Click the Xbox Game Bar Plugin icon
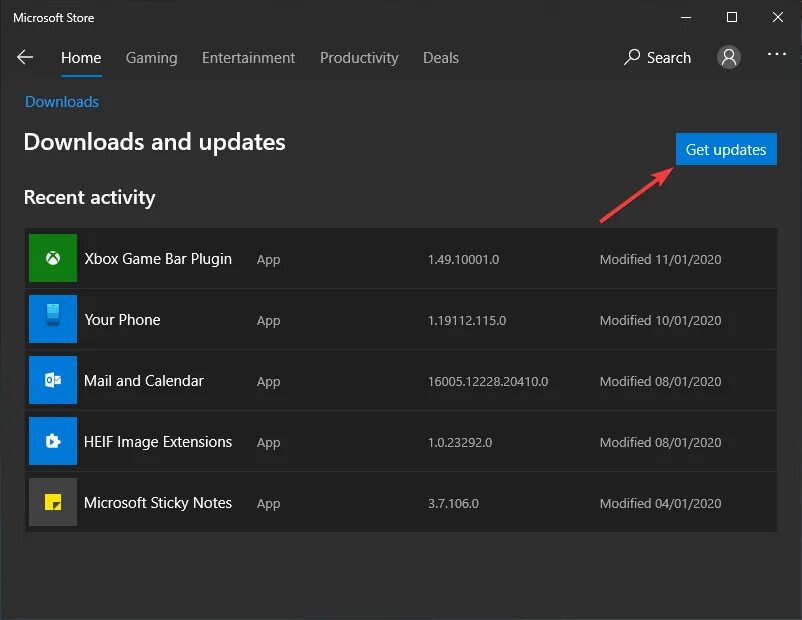 [53, 259]
